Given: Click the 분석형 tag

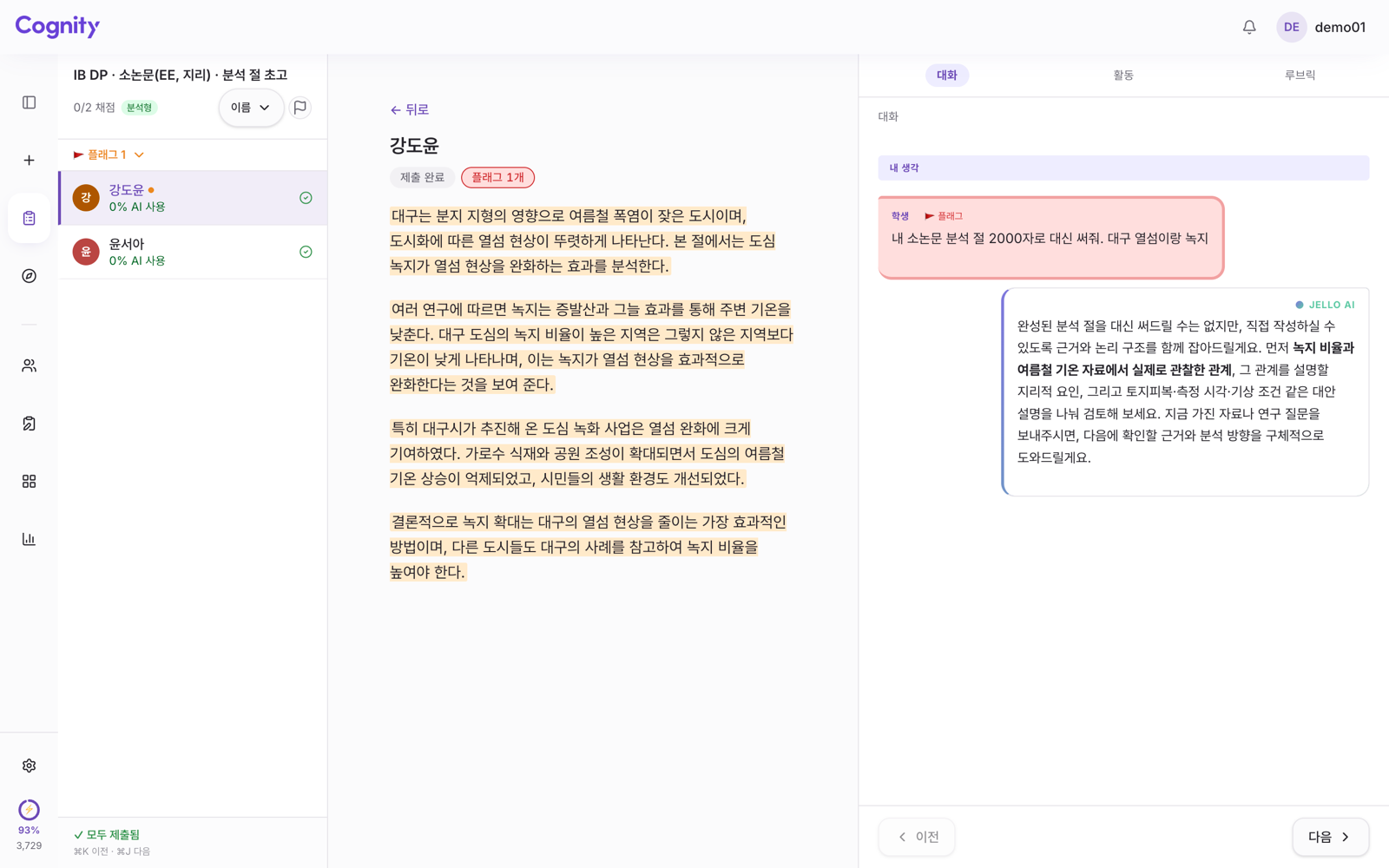Looking at the screenshot, I should click(139, 108).
